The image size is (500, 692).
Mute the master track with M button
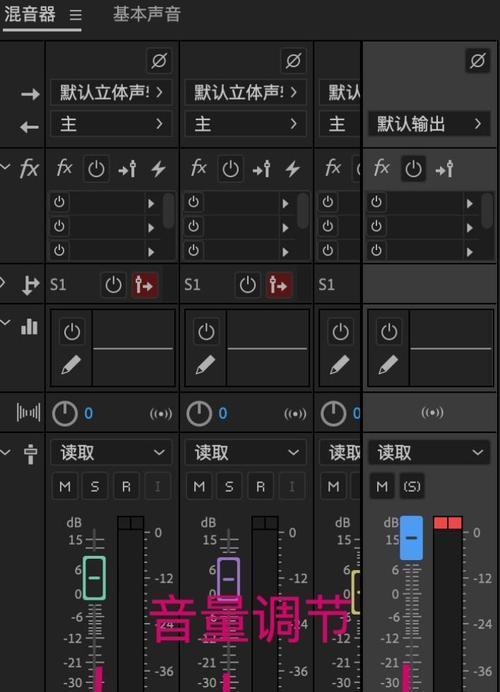pyautogui.click(x=382, y=486)
